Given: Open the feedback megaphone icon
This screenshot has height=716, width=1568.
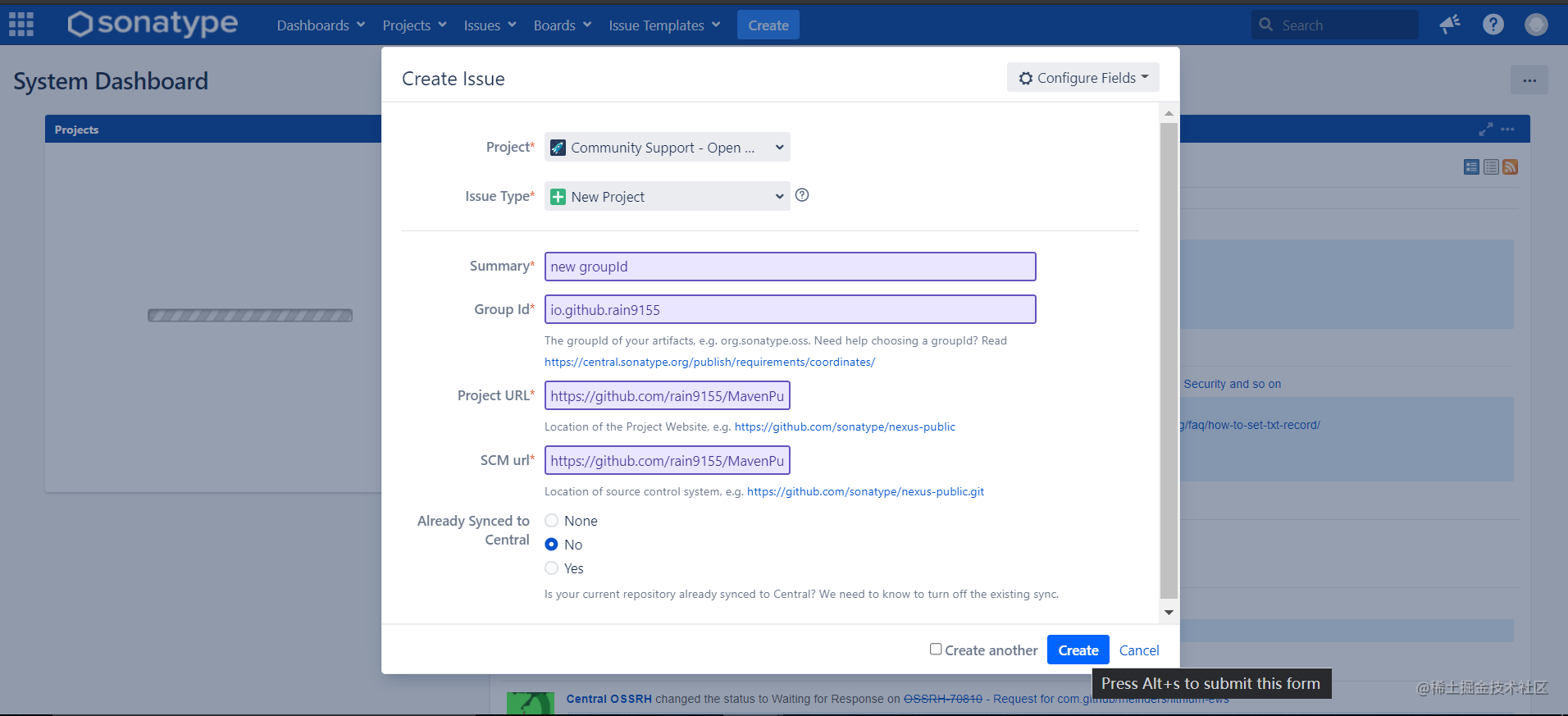Looking at the screenshot, I should [x=1450, y=25].
